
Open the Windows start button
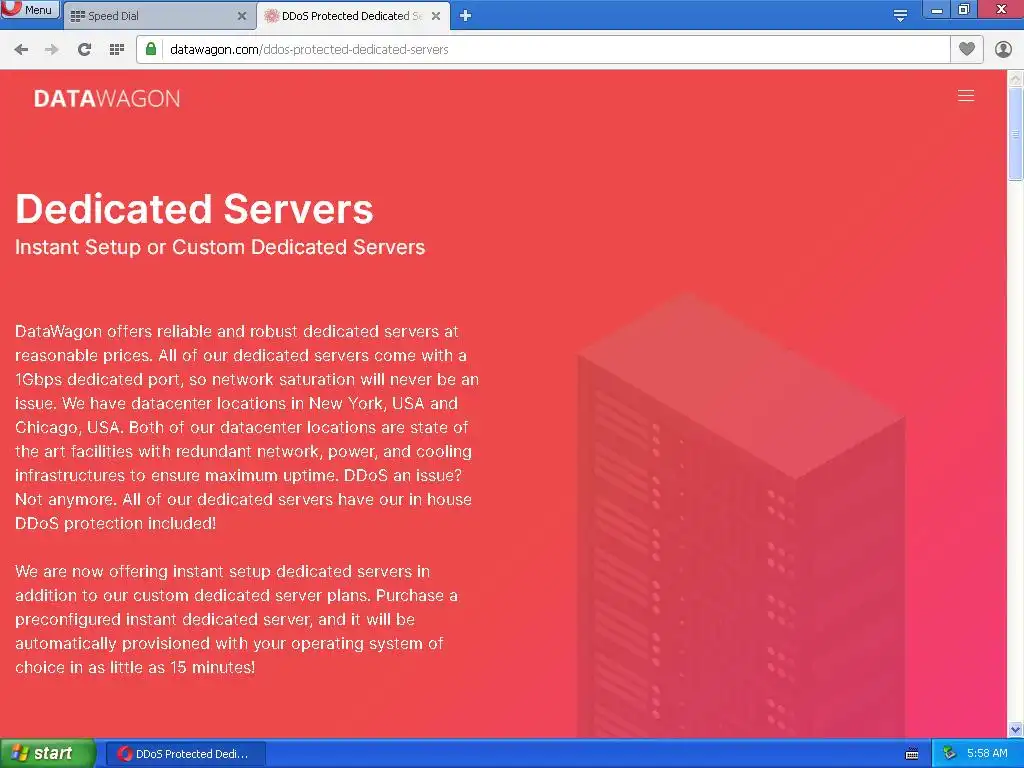(47, 754)
